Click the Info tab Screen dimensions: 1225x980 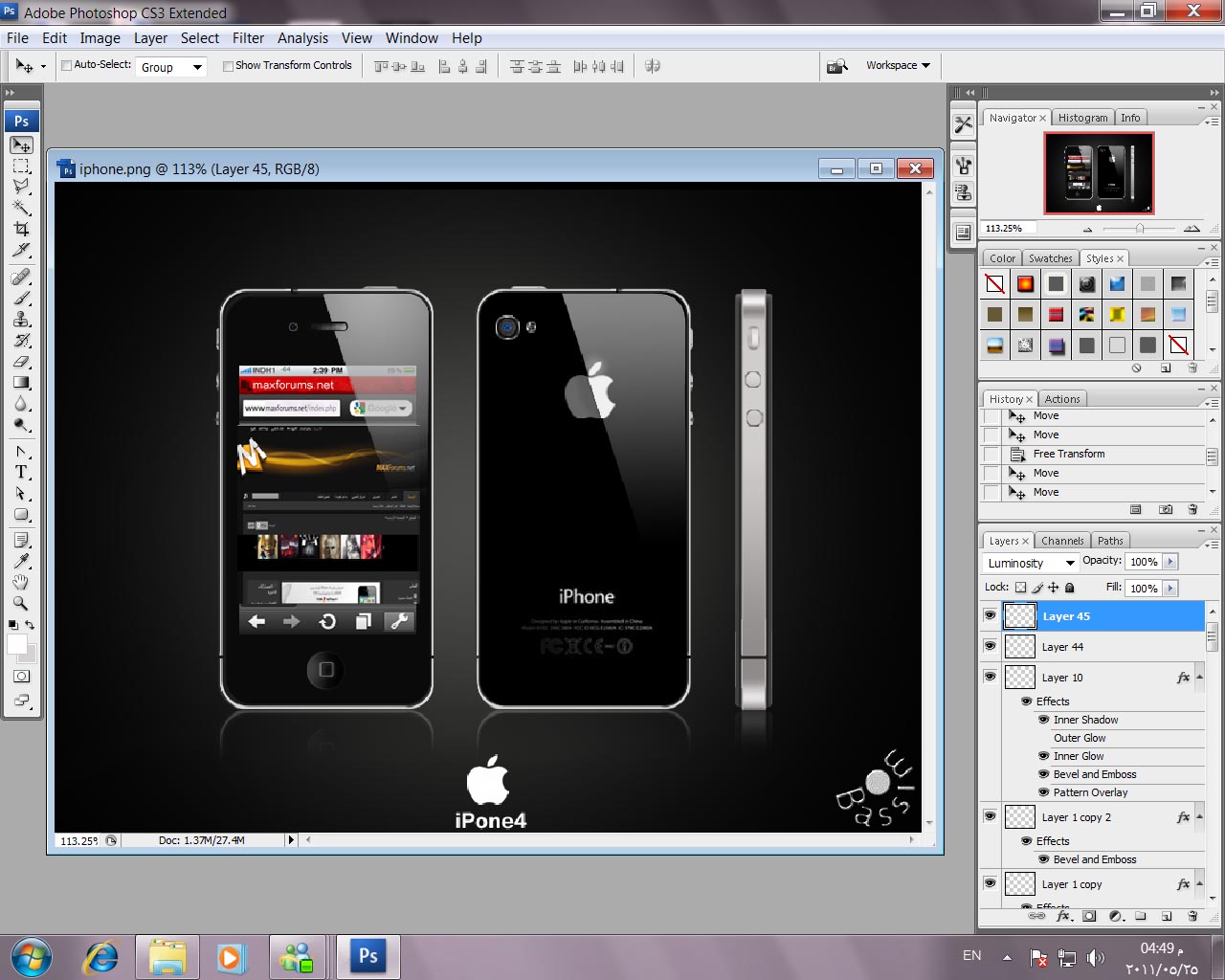coord(1130,118)
